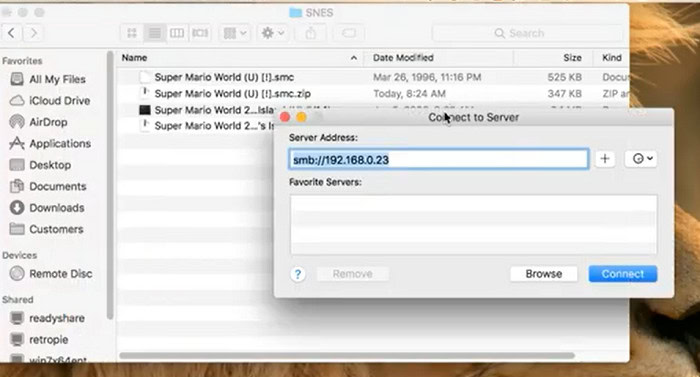Click the Connect button
Image resolution: width=700 pixels, height=377 pixels.
coord(623,274)
